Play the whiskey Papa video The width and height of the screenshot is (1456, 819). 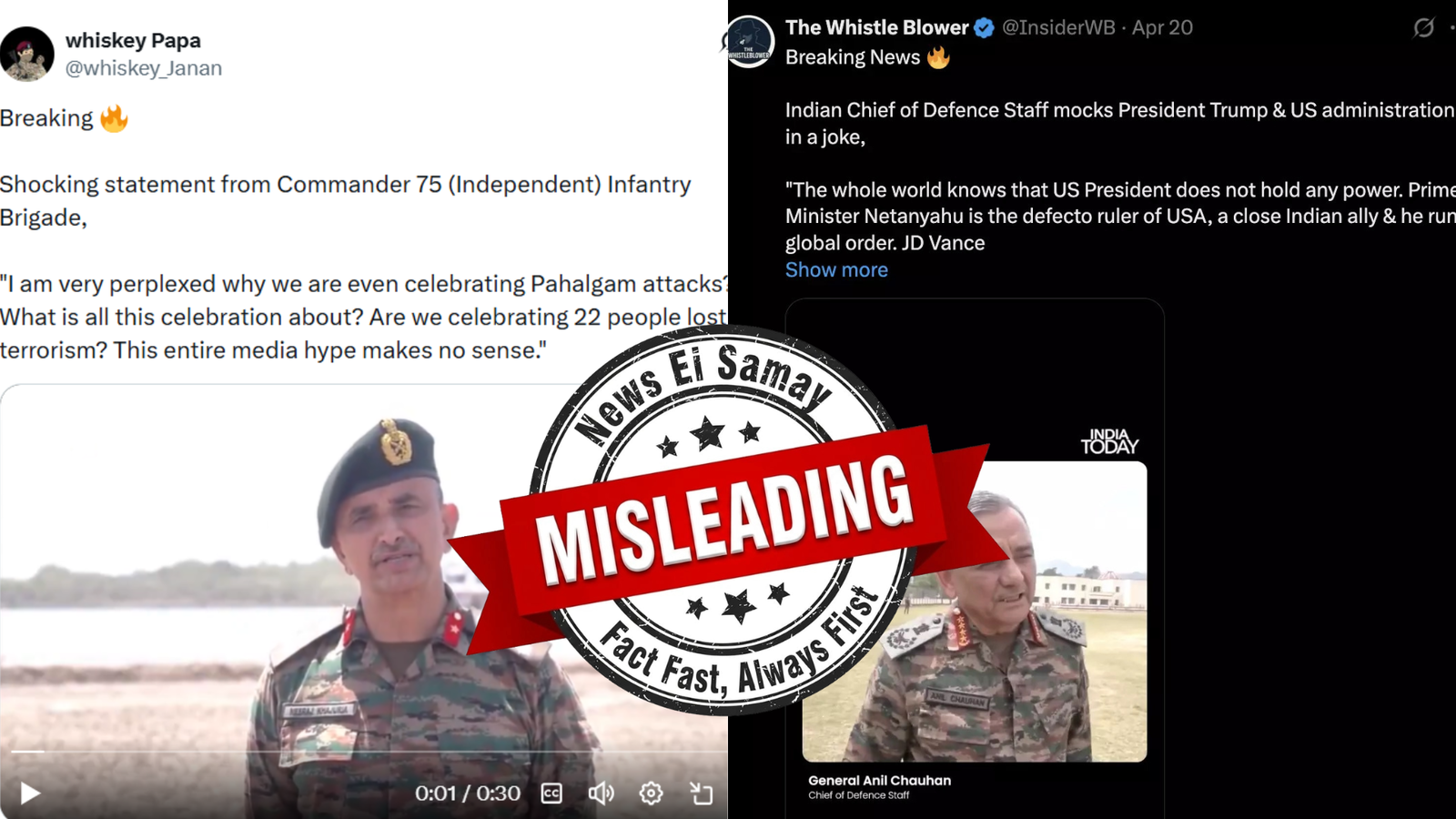click(x=30, y=794)
